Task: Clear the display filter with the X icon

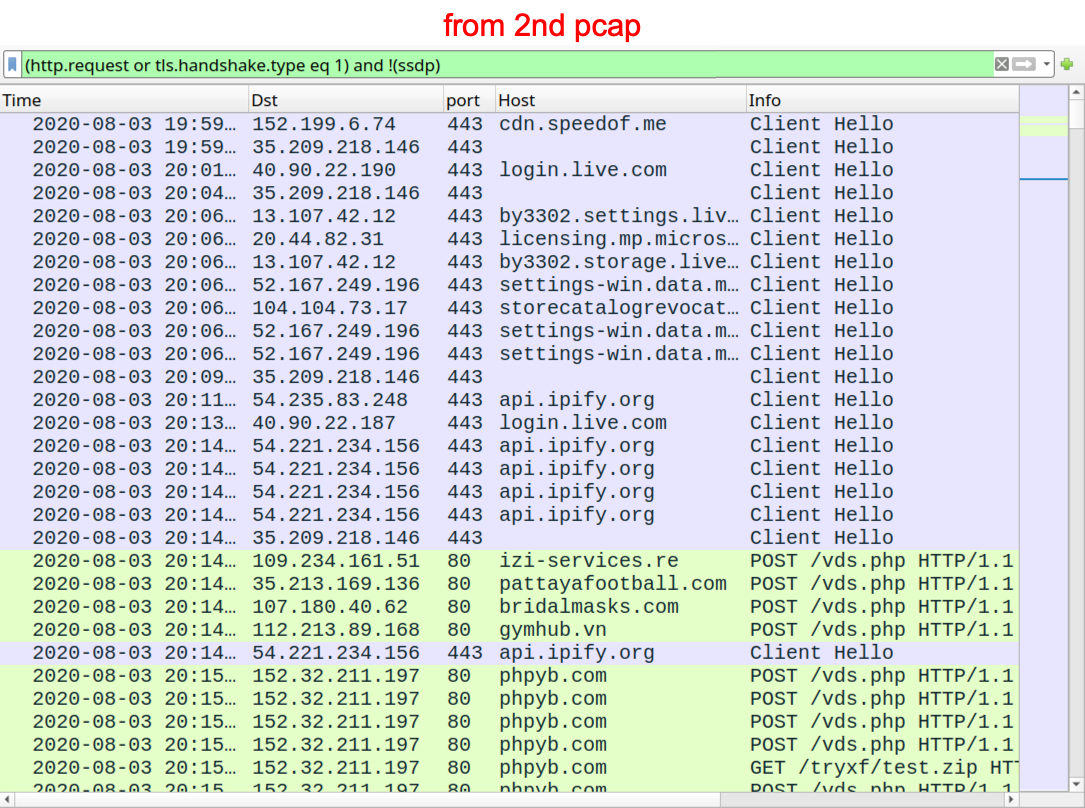Action: 1001,64
